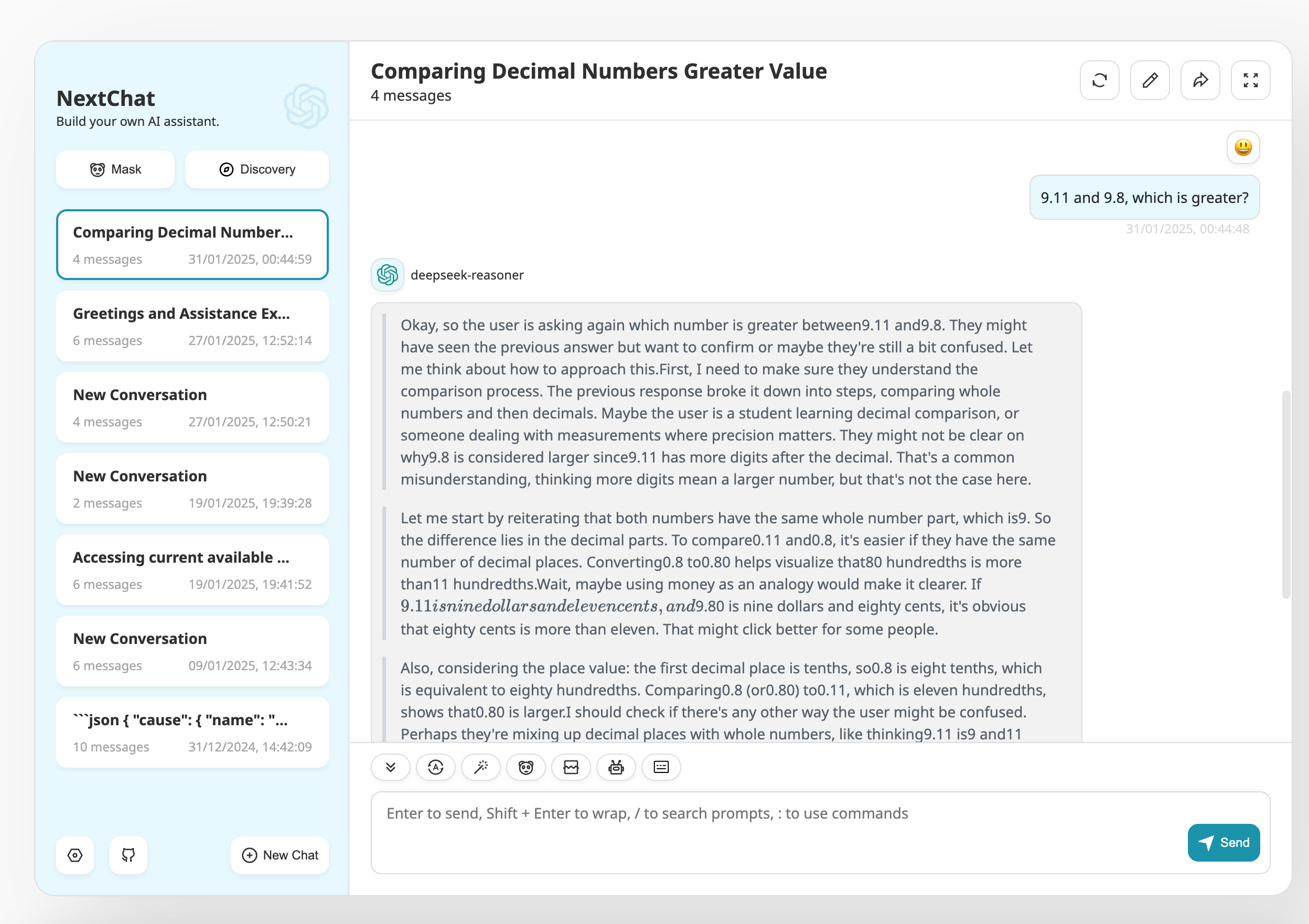This screenshot has width=1309, height=924.
Task: Click the NextChat sidebar title
Action: 105,99
